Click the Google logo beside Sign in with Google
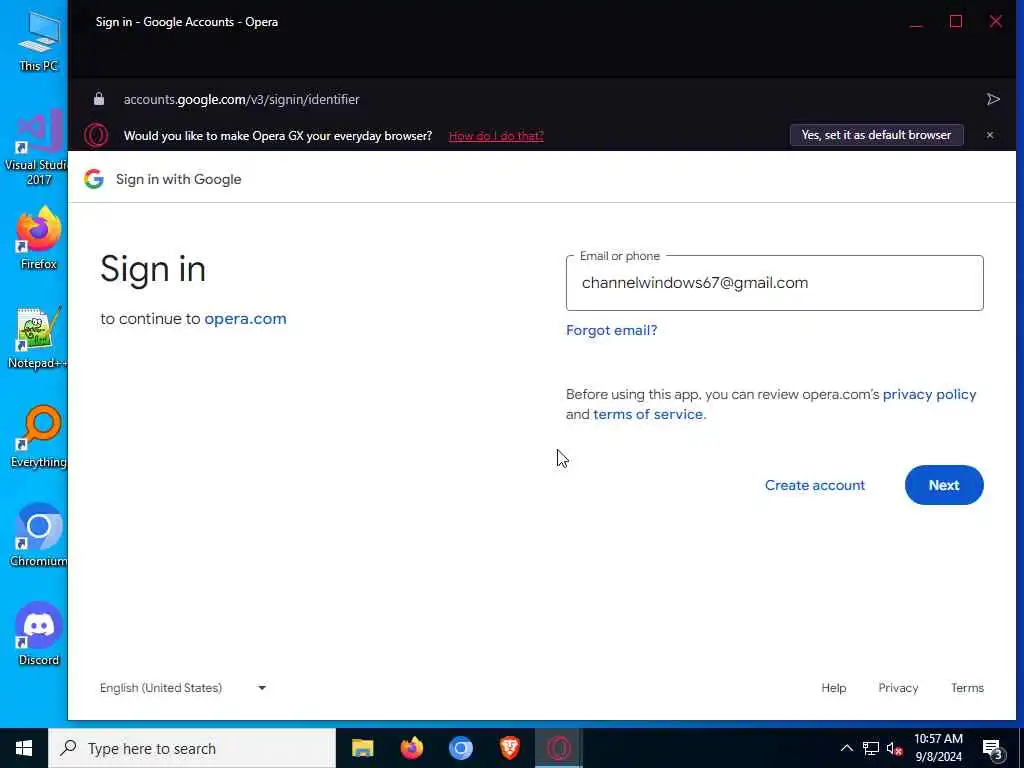Viewport: 1024px width, 768px height. pos(94,179)
